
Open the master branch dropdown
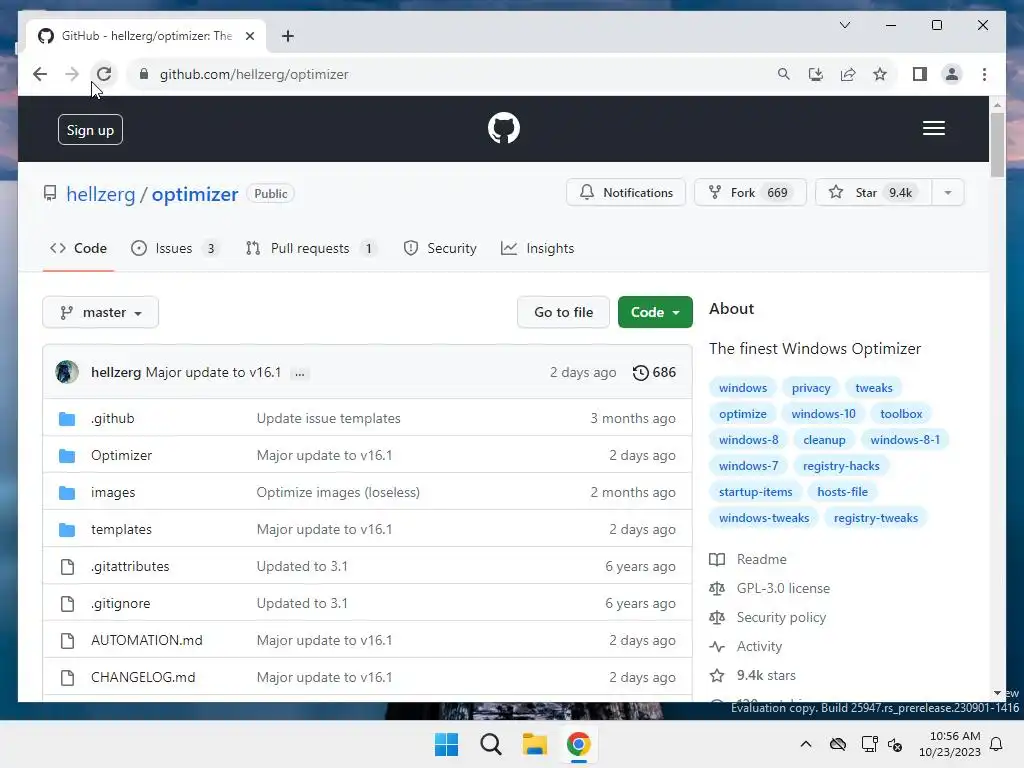101,312
